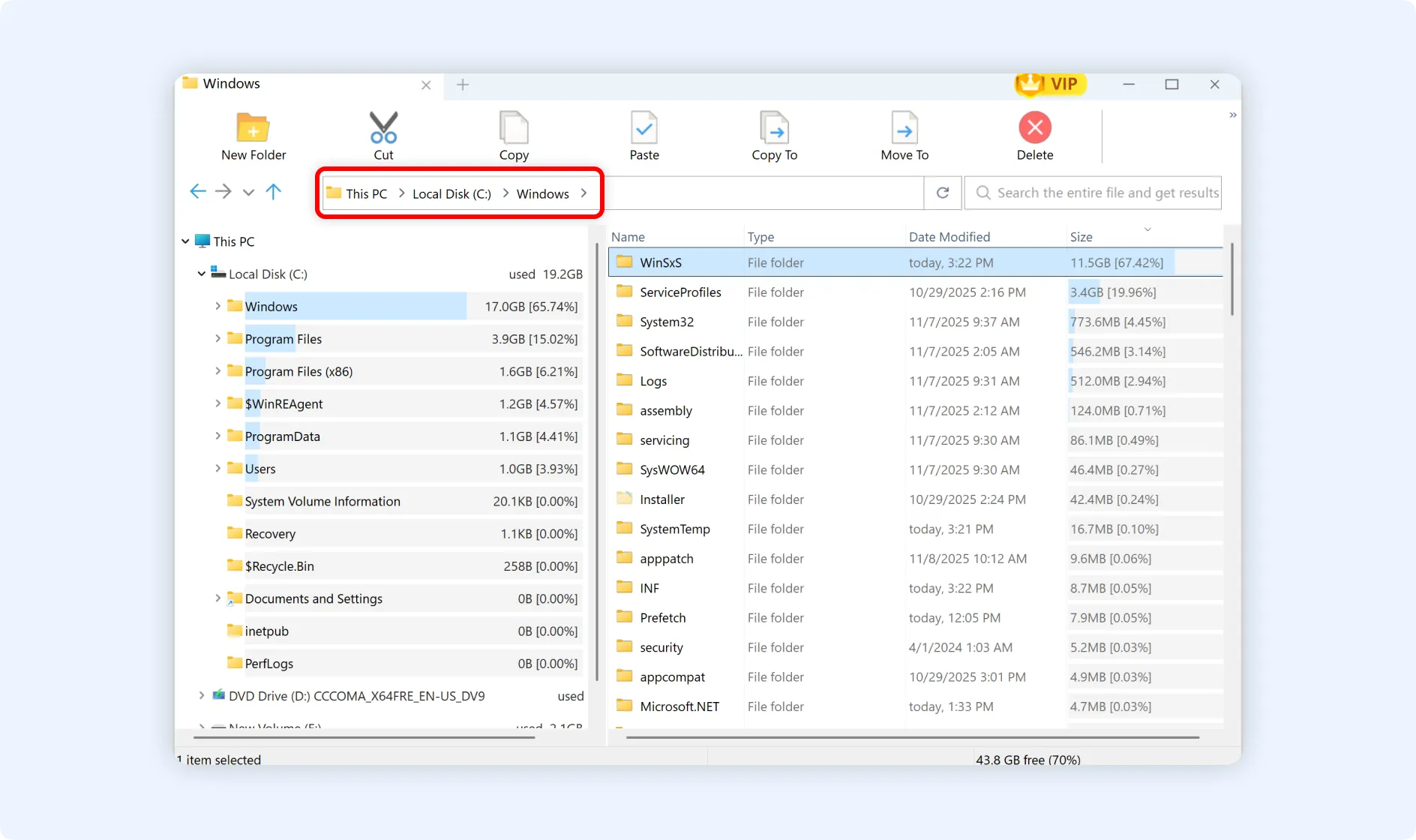Open the recent locations dropdown chevron
1416x840 pixels.
click(248, 192)
